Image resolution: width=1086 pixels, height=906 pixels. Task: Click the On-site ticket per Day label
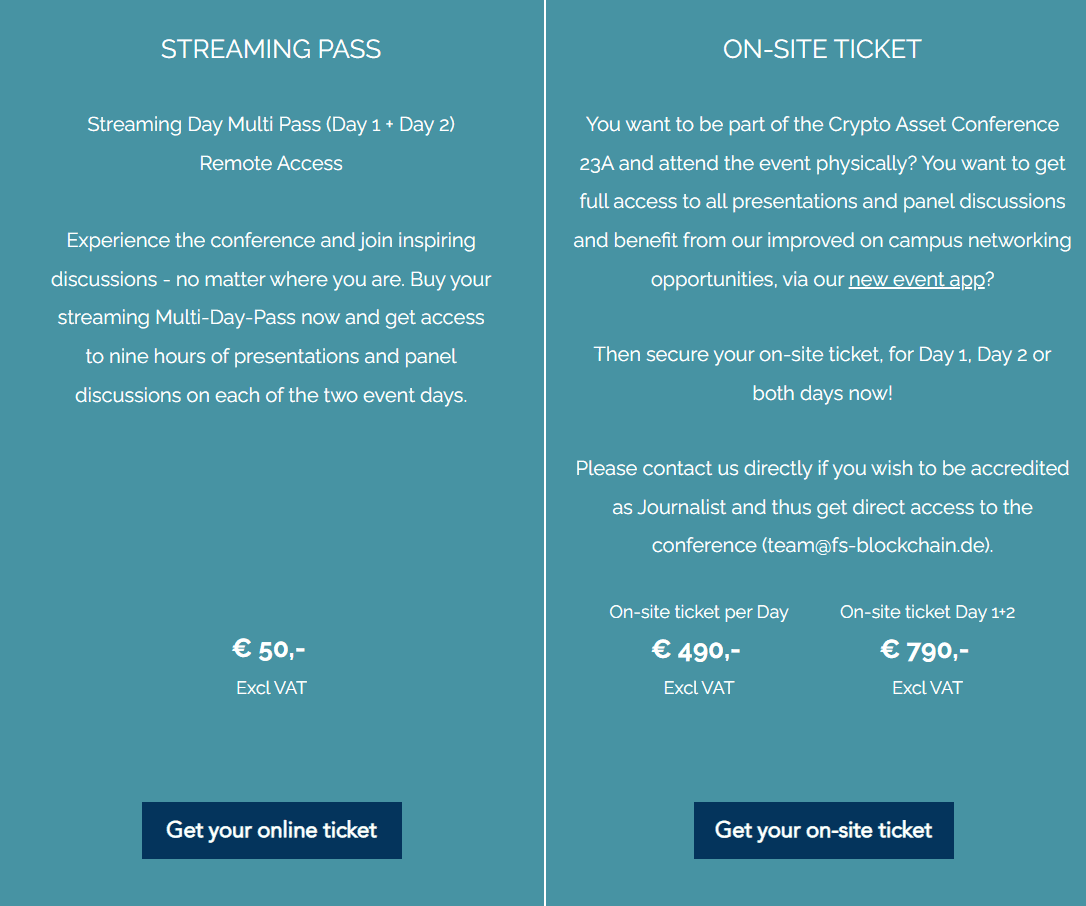(699, 612)
